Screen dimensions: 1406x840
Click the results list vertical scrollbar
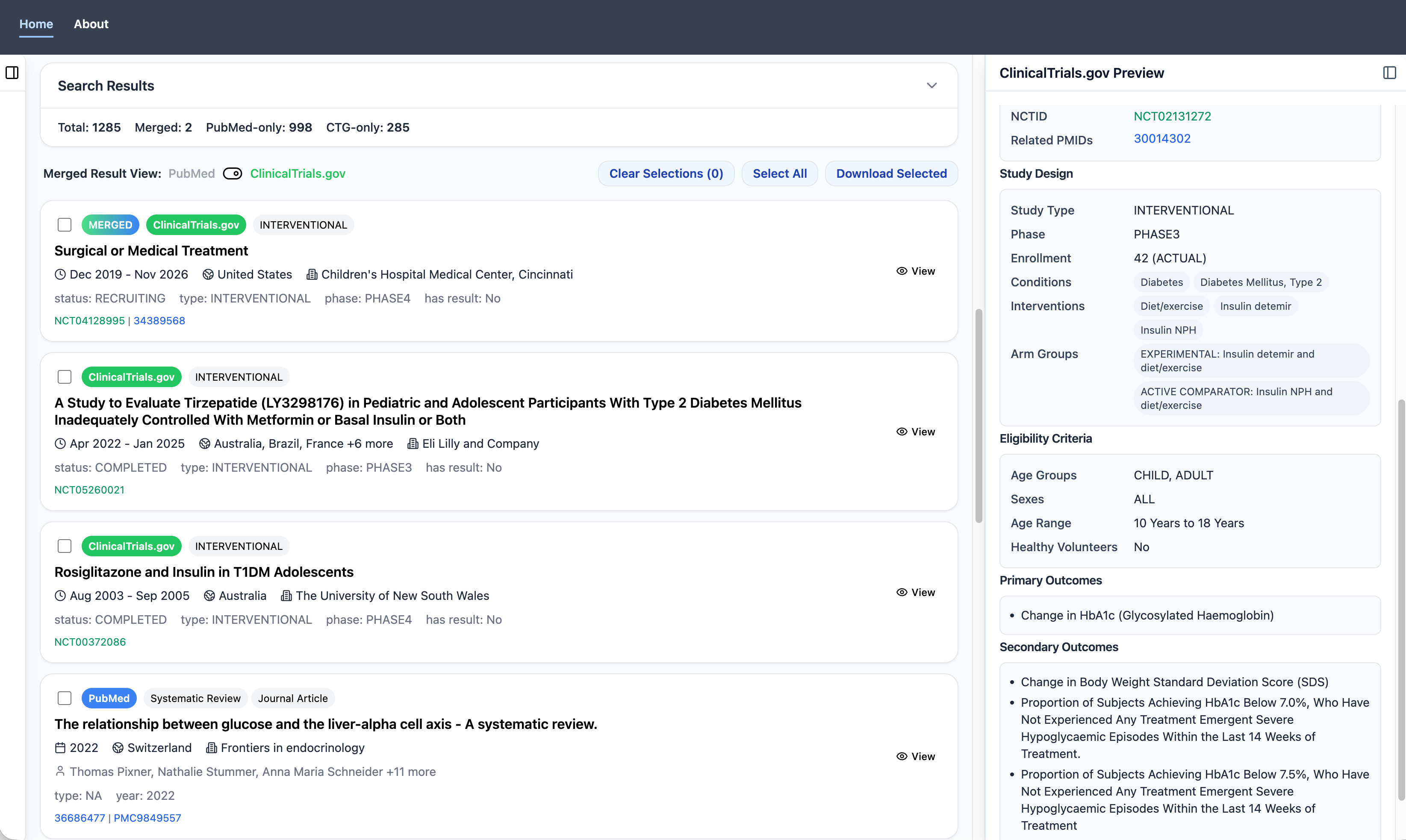tap(978, 416)
